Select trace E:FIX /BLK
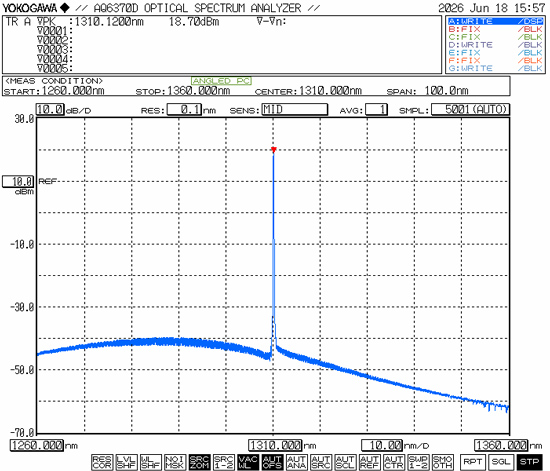Screen dimensions: 550x471 coord(496,53)
